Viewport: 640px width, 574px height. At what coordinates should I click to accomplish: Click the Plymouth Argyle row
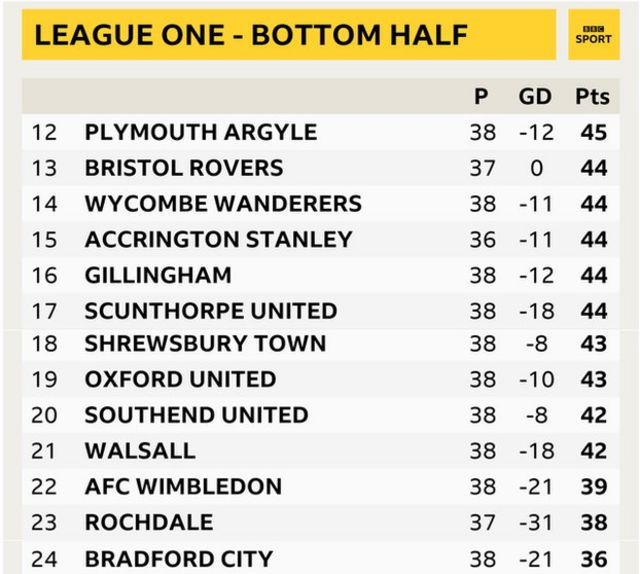tap(320, 132)
